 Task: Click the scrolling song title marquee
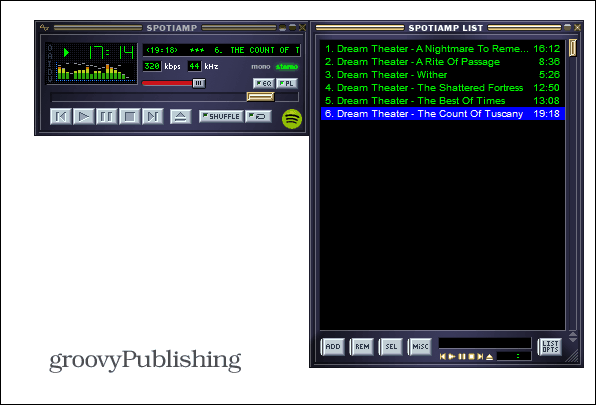point(222,50)
